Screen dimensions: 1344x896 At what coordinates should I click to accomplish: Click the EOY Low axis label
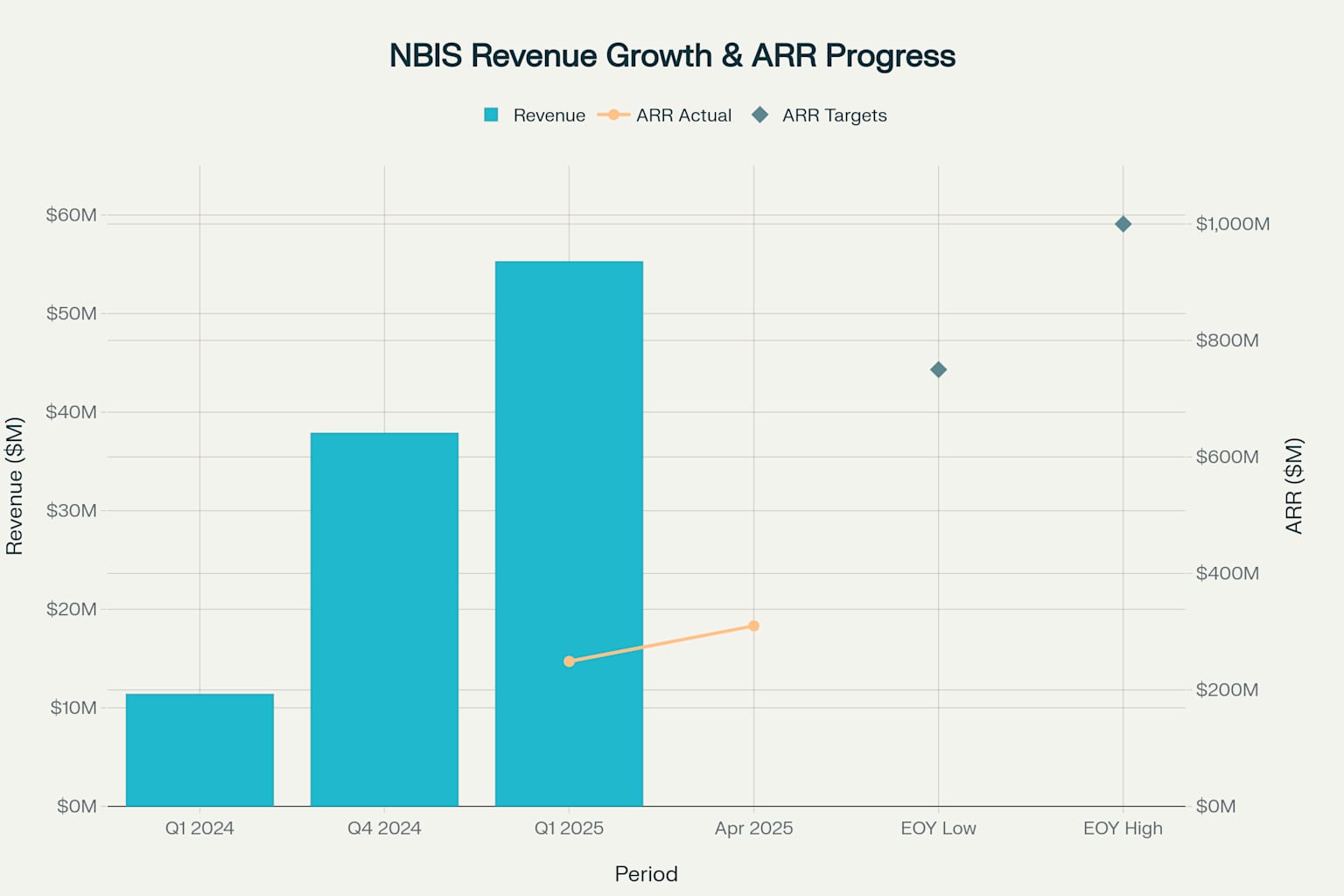coord(938,828)
